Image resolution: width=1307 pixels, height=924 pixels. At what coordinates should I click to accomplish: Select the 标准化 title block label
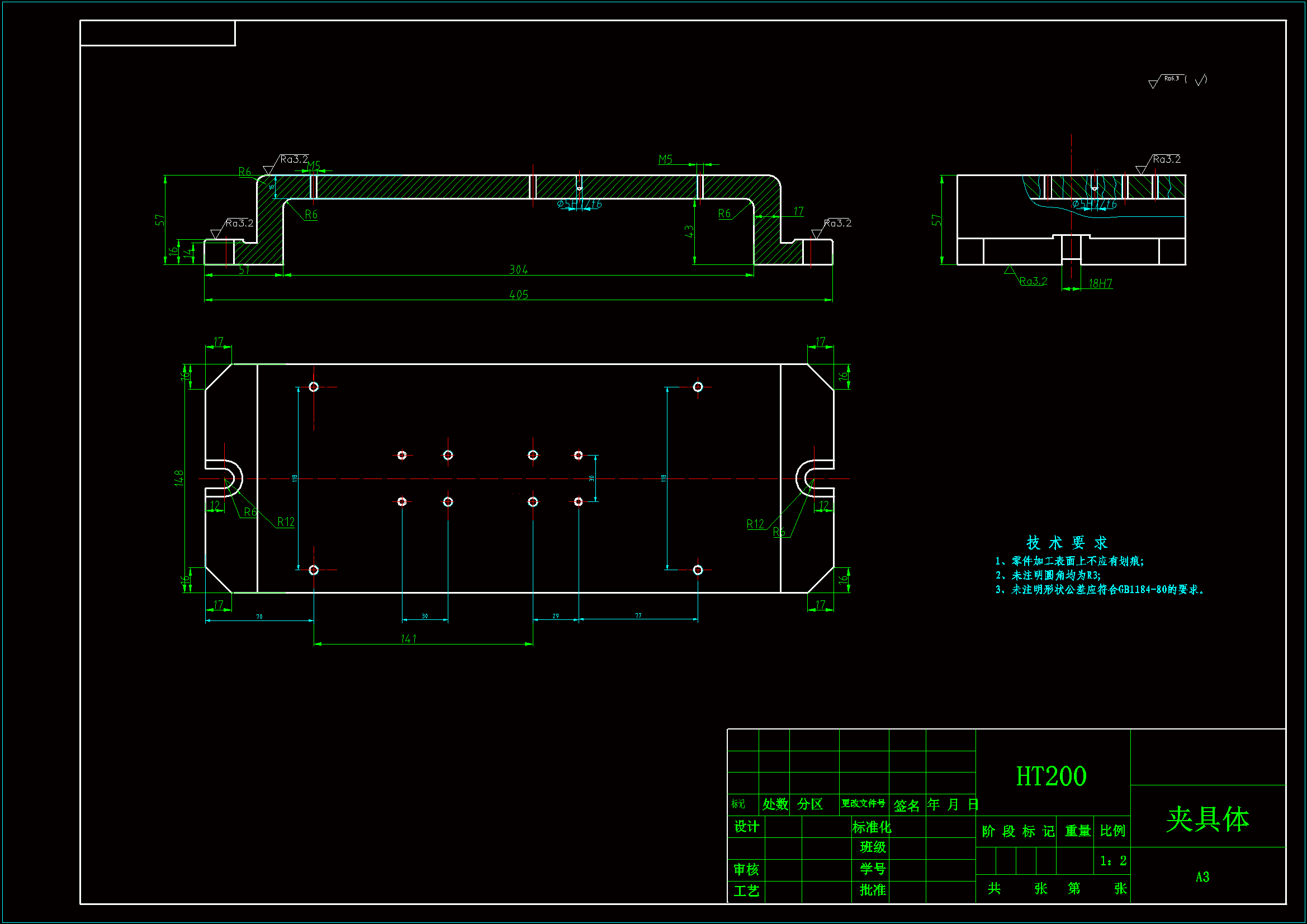871,827
